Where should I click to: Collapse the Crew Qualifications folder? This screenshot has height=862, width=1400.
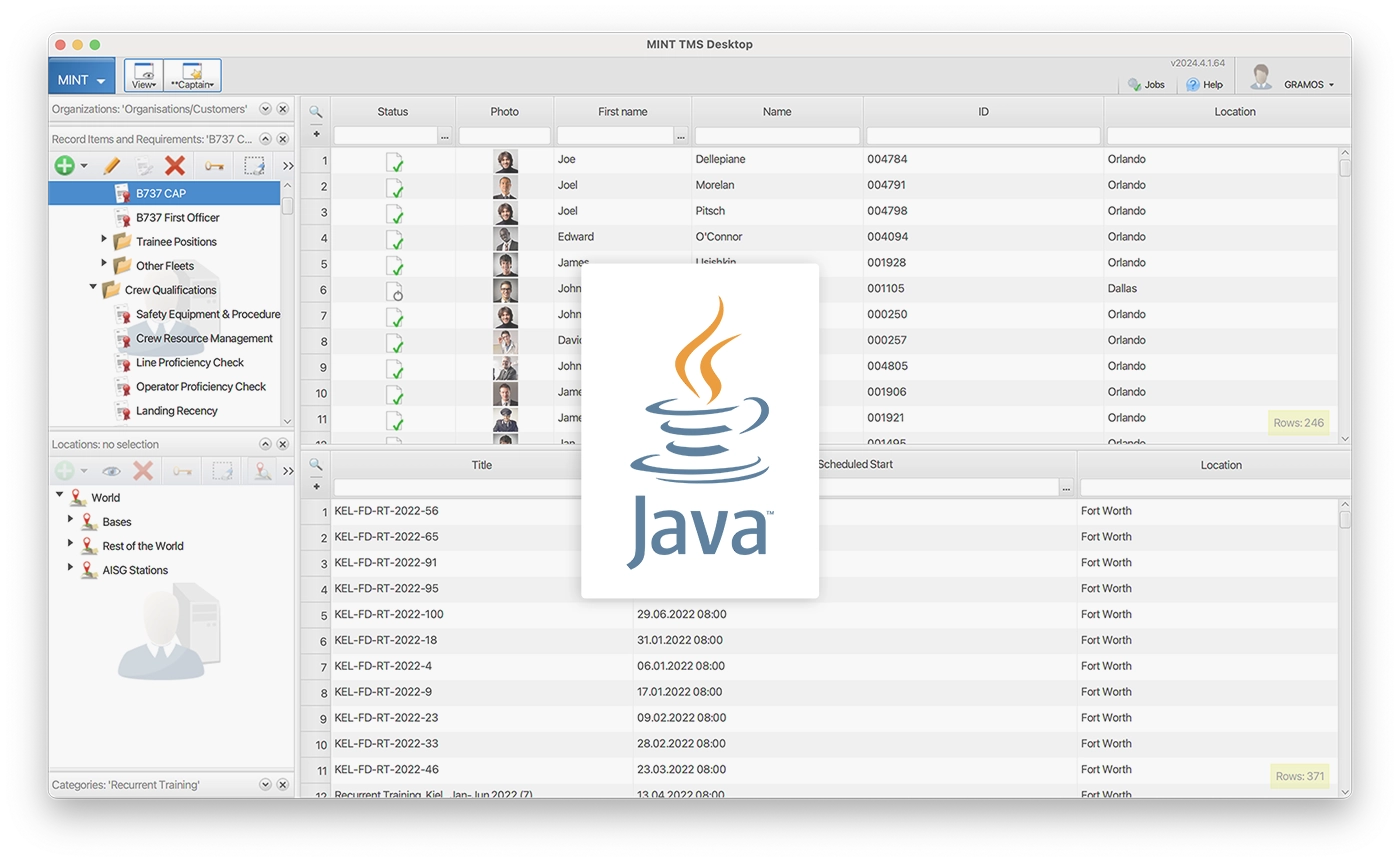tap(93, 287)
